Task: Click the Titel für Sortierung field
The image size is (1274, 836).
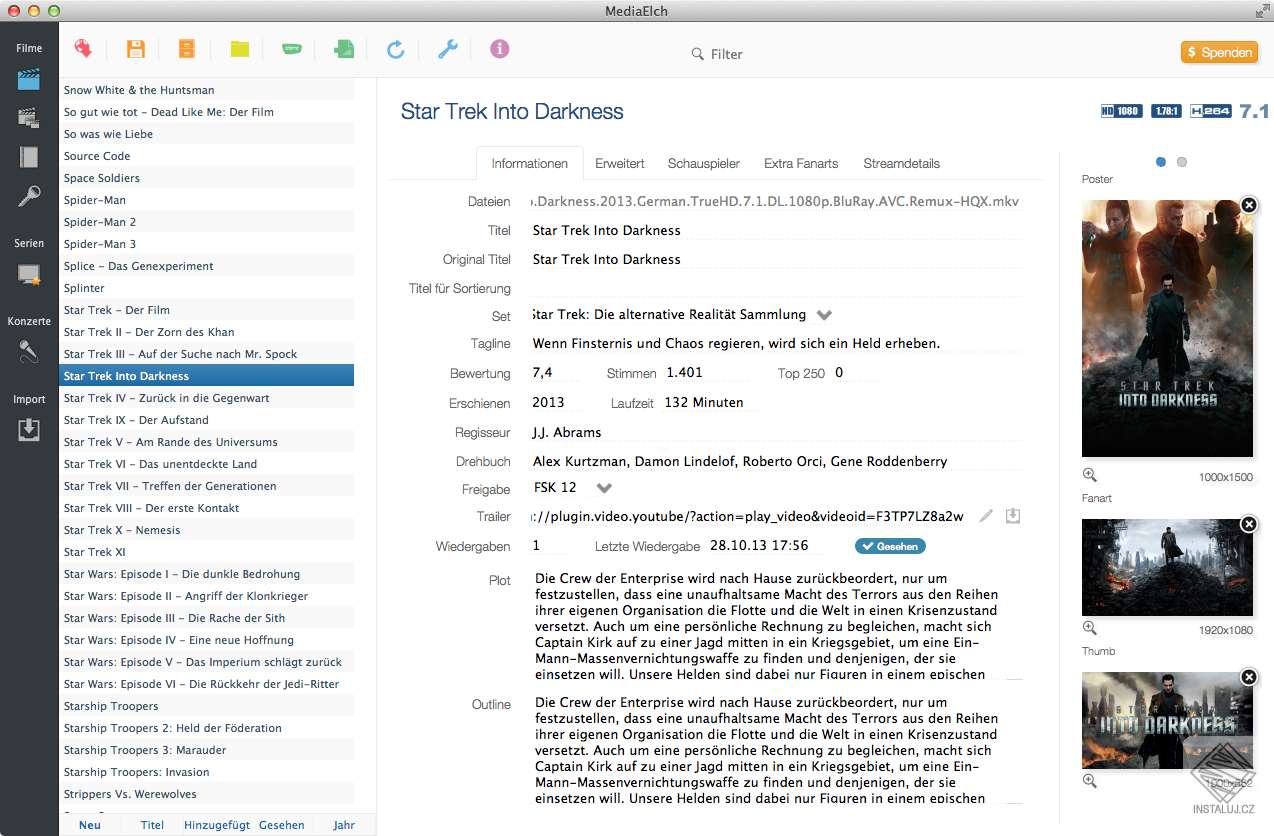Action: pos(776,288)
